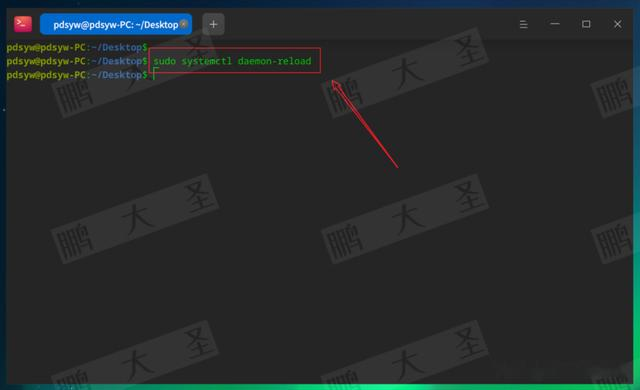Open a new terminal tab with plus button
Image resolution: width=640 pixels, height=390 pixels.
pyautogui.click(x=213, y=24)
